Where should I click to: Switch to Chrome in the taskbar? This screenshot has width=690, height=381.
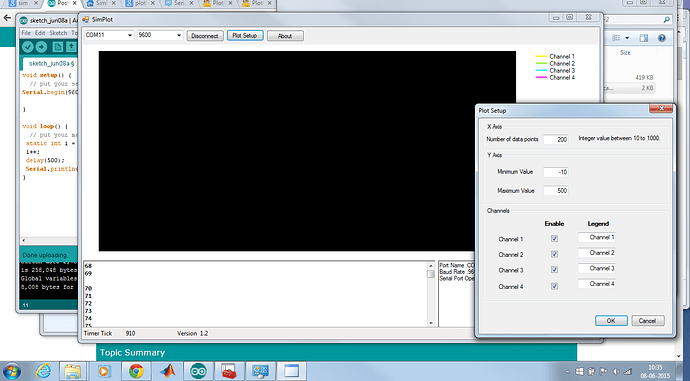pos(136,371)
